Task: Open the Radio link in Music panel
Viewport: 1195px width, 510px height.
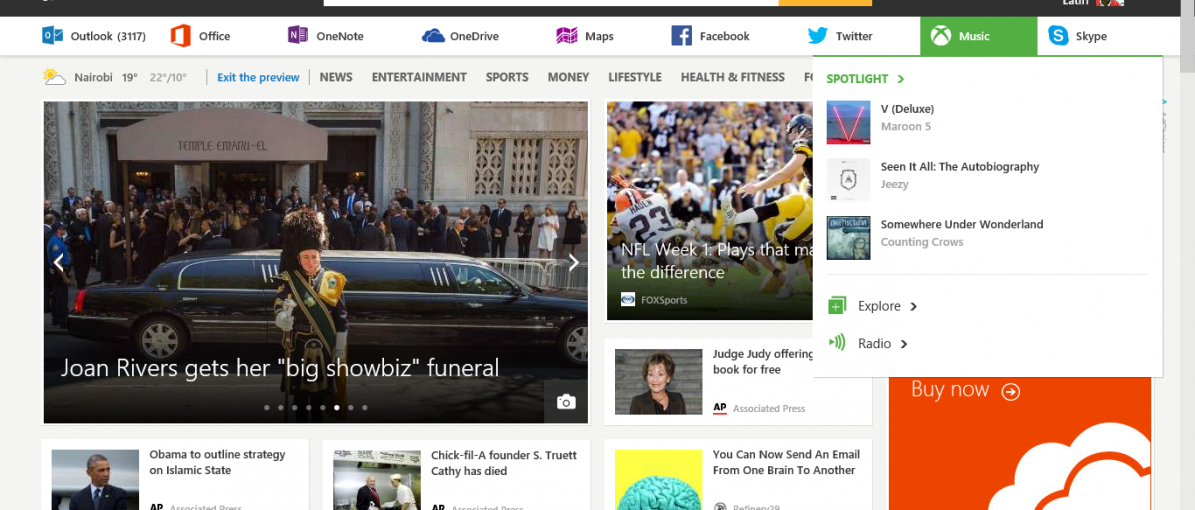Action: coord(874,343)
